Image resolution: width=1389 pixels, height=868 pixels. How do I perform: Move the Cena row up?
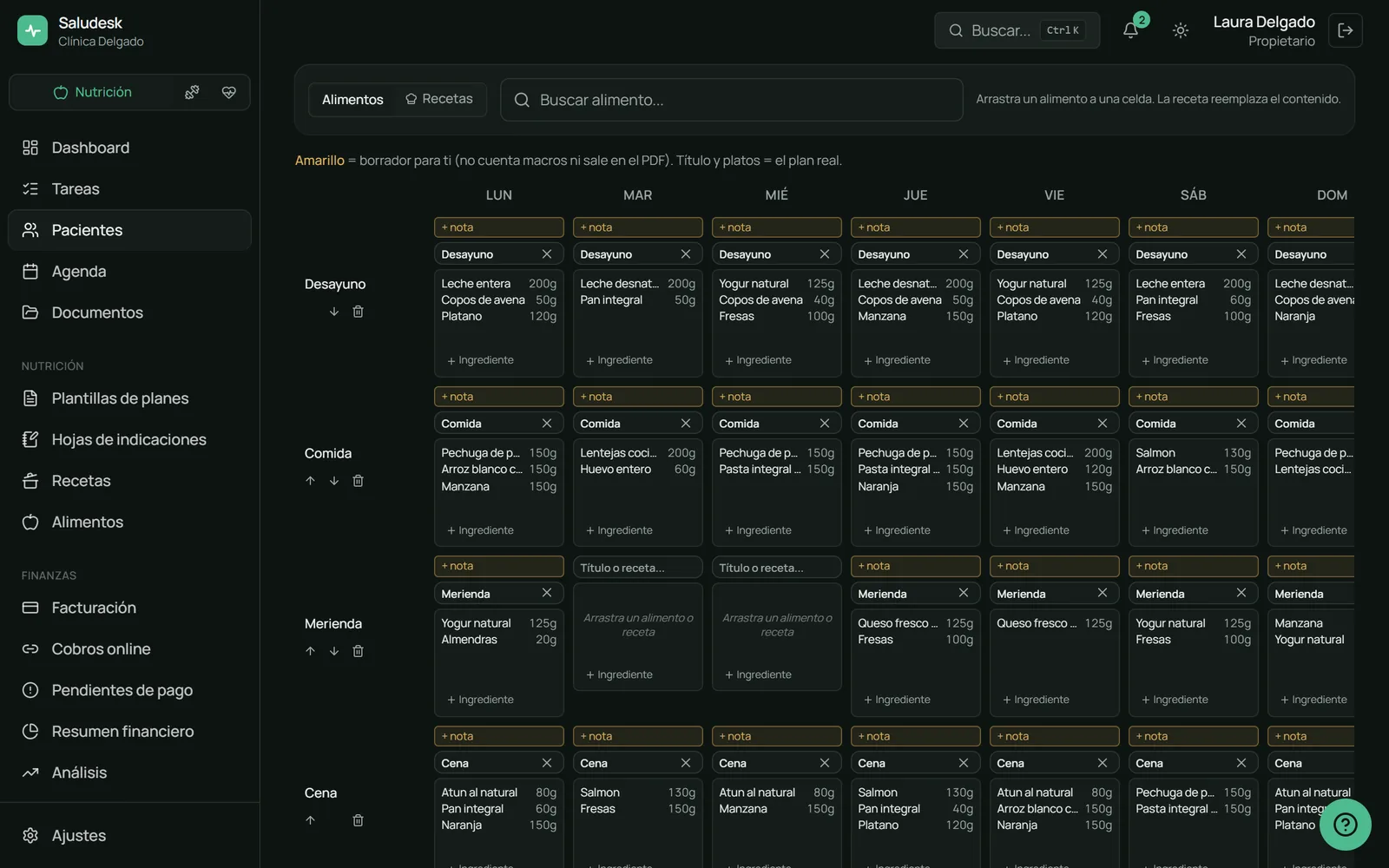[310, 820]
